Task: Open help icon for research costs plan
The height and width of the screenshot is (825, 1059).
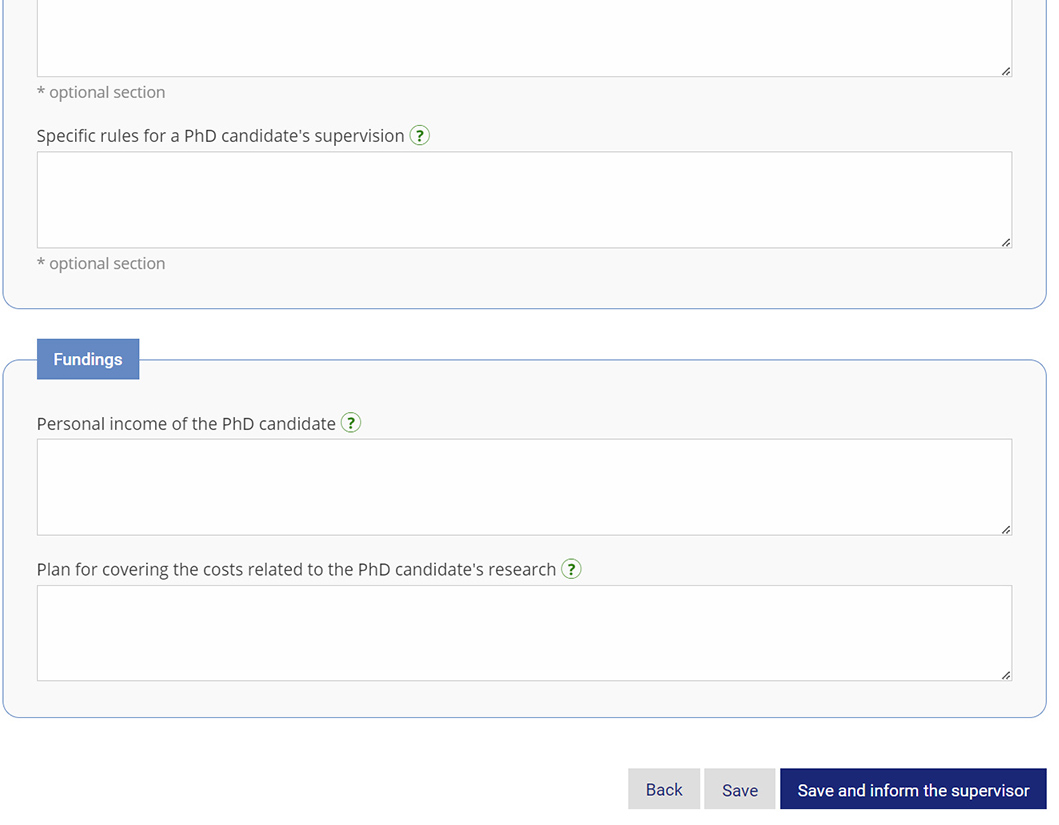Action: click(x=571, y=569)
